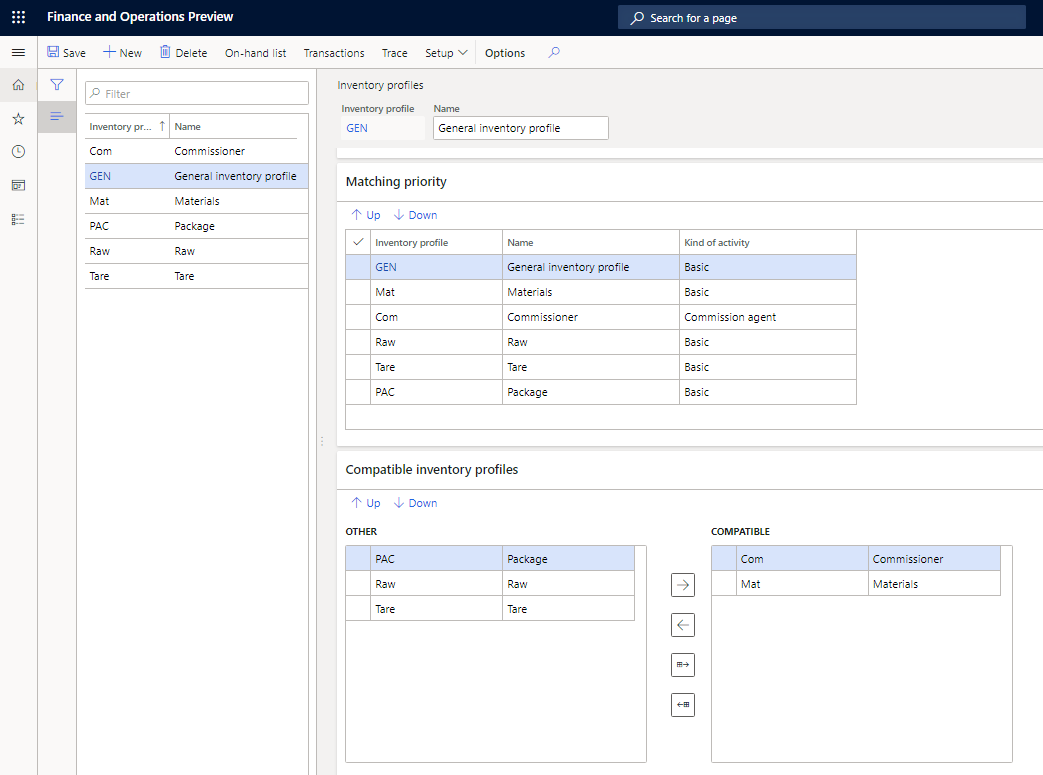1043x775 pixels.
Task: Tick the row selector for Tare in Other list
Action: pyautogui.click(x=358, y=609)
